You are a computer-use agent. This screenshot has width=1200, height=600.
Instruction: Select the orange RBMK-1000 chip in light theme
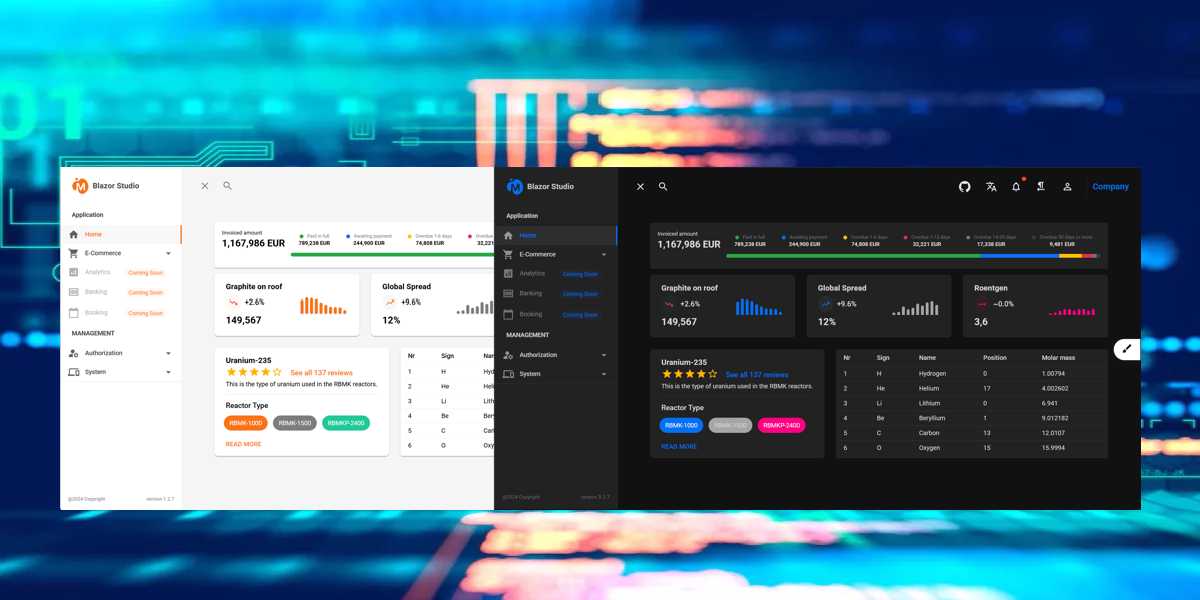[245, 423]
